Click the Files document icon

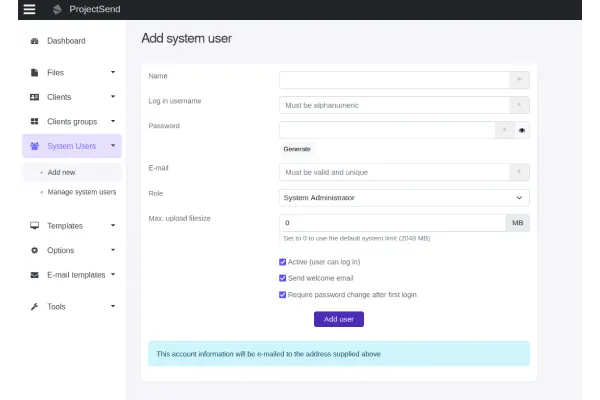pyautogui.click(x=35, y=73)
